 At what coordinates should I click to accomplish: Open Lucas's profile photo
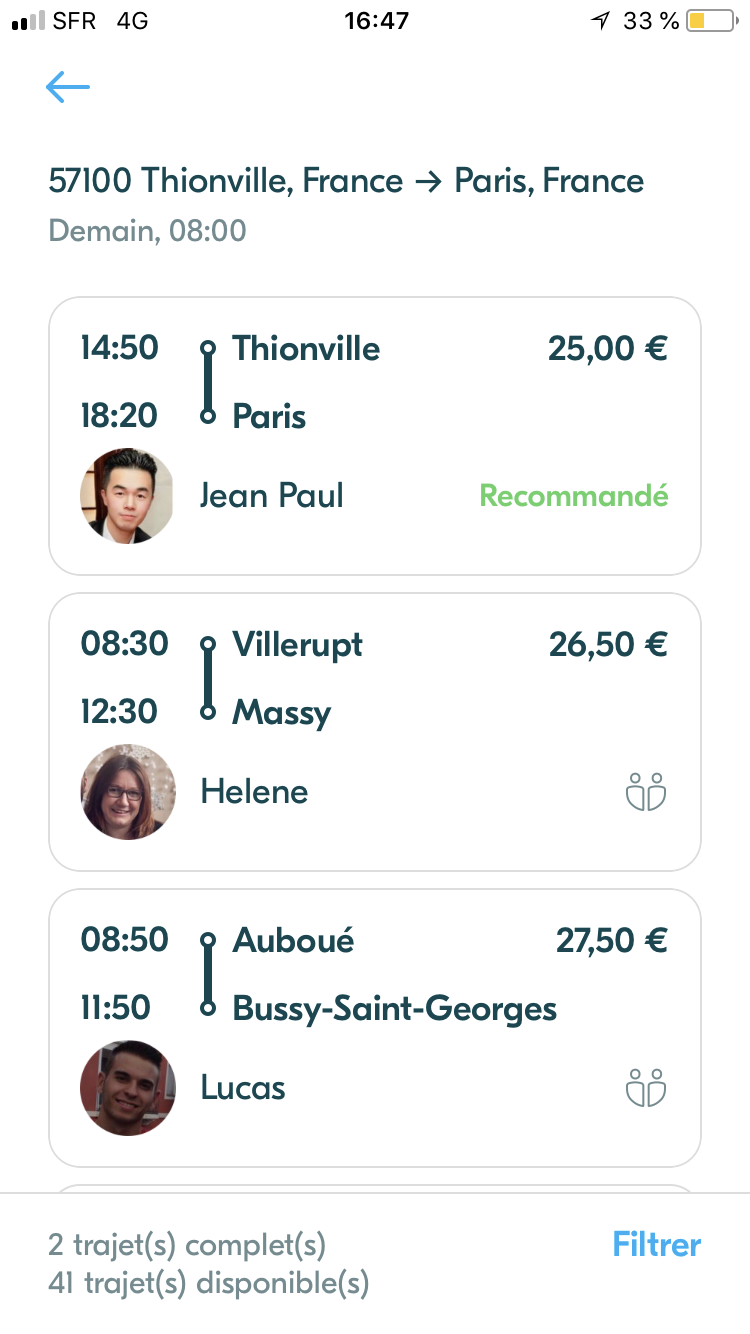[128, 1088]
